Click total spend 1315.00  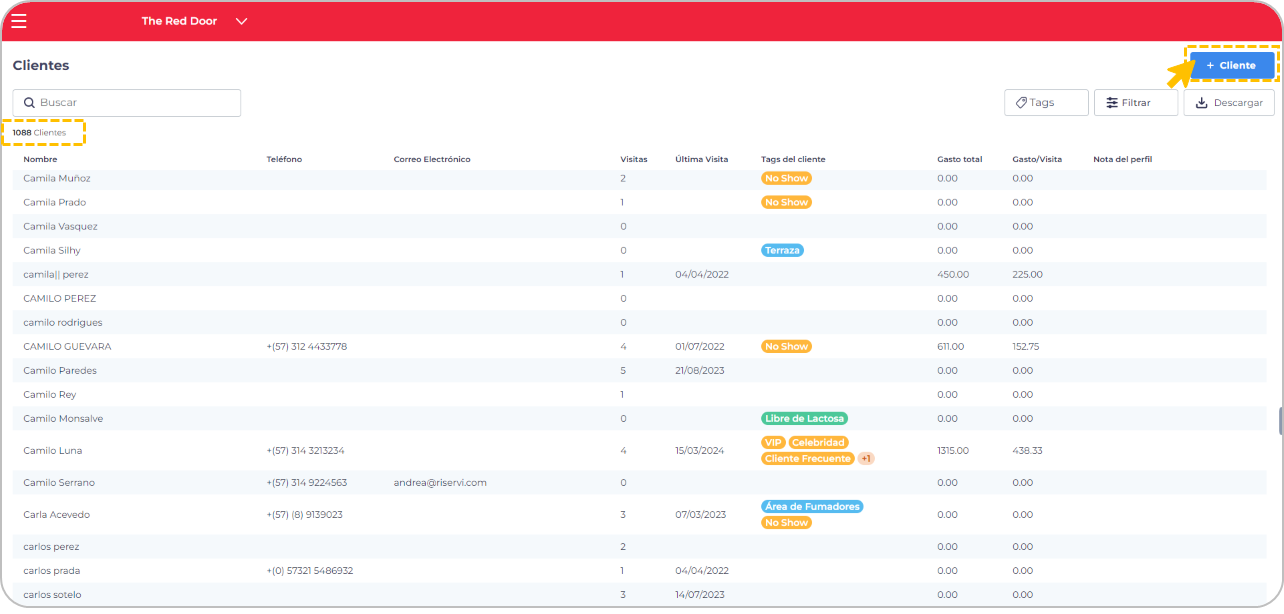(953, 450)
